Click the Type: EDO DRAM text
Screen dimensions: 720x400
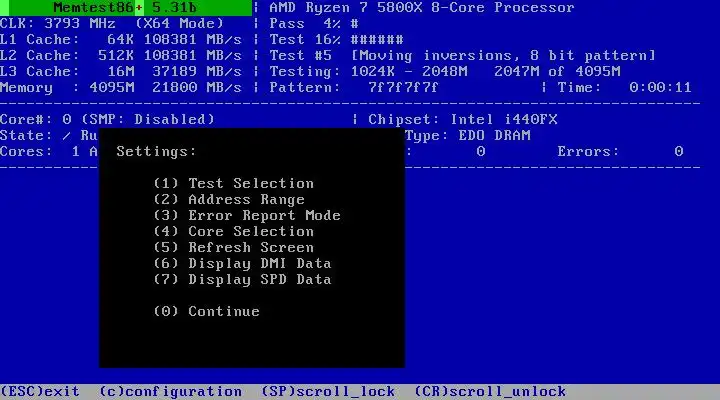tap(468, 135)
